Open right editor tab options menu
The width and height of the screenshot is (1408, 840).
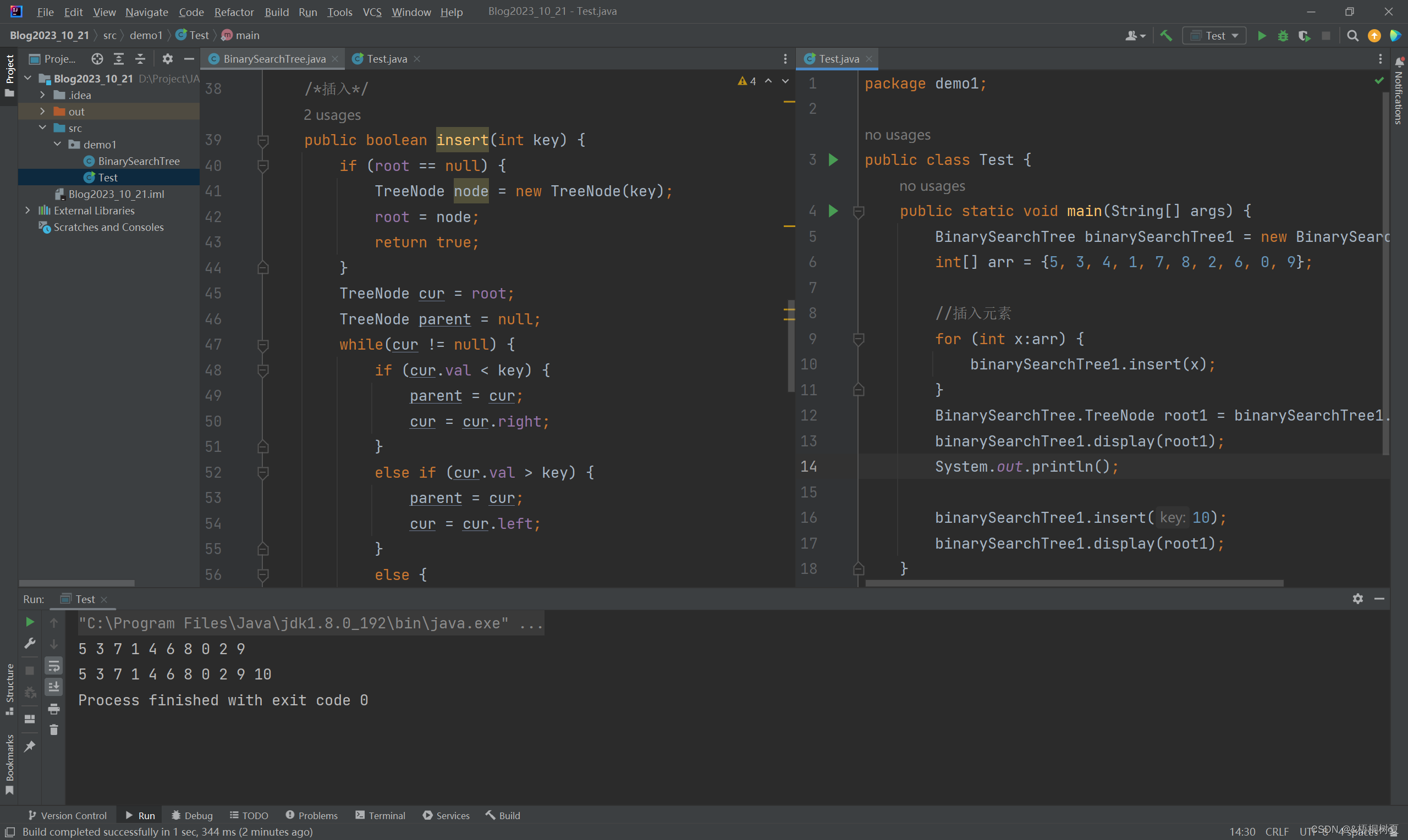coord(1380,59)
